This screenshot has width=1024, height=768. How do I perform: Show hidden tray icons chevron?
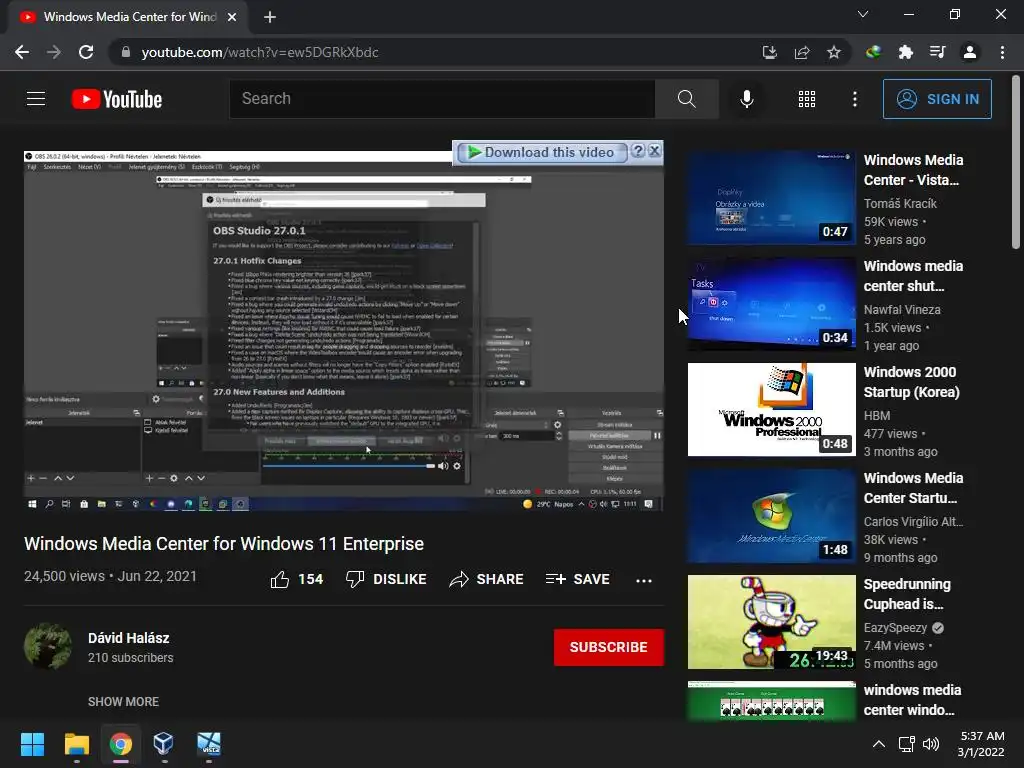click(879, 744)
